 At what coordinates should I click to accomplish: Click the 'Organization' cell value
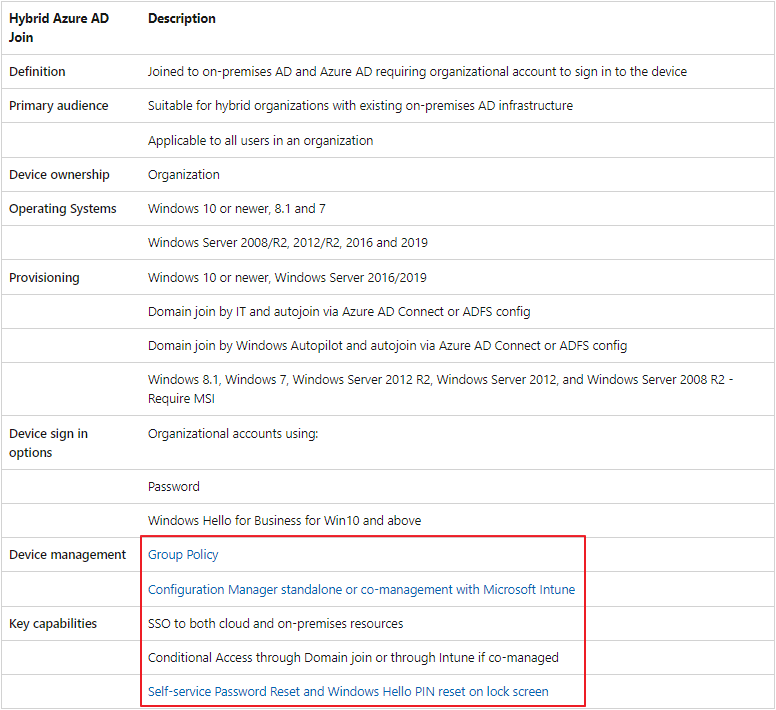[x=184, y=175]
